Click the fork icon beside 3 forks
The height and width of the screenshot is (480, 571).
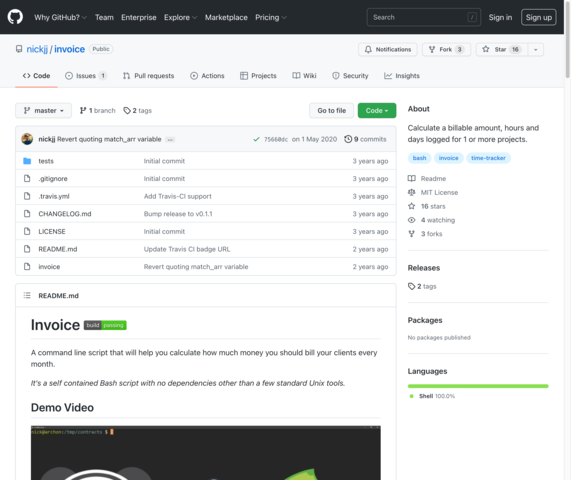click(x=411, y=234)
